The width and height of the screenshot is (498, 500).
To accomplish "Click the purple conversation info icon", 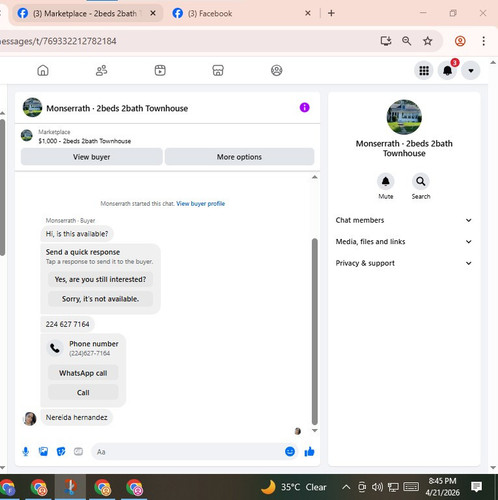I will (x=304, y=108).
